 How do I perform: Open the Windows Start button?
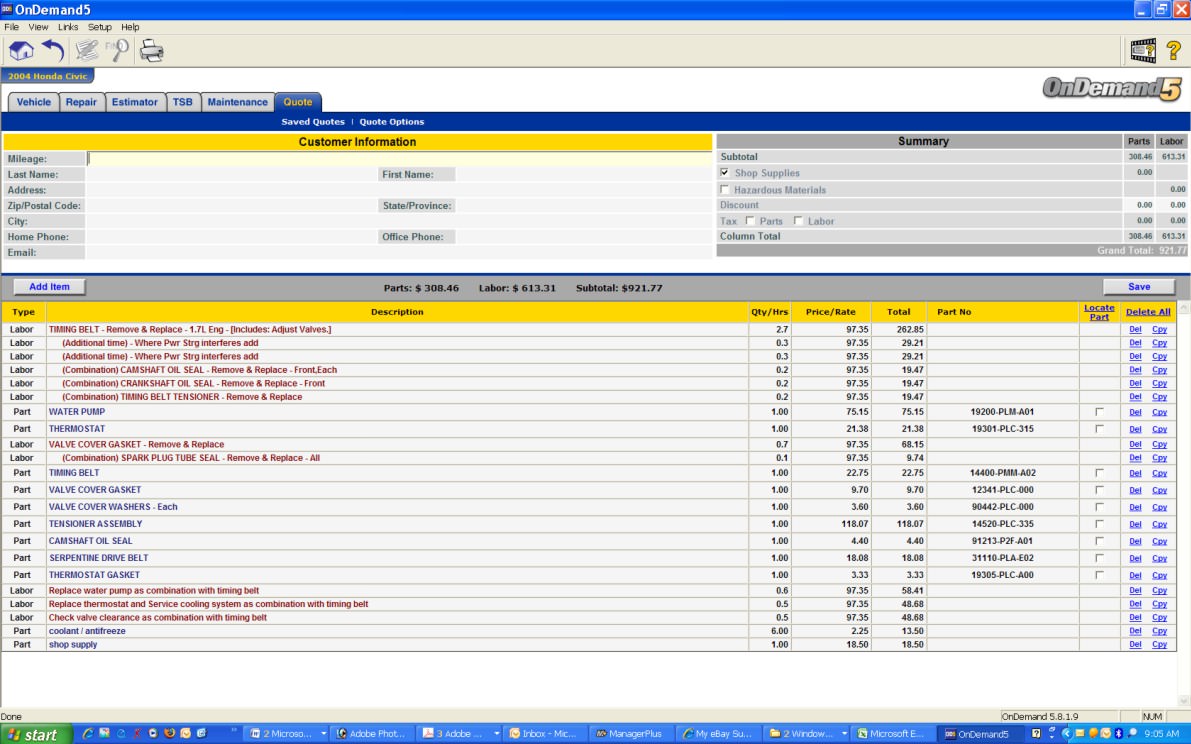[33, 734]
